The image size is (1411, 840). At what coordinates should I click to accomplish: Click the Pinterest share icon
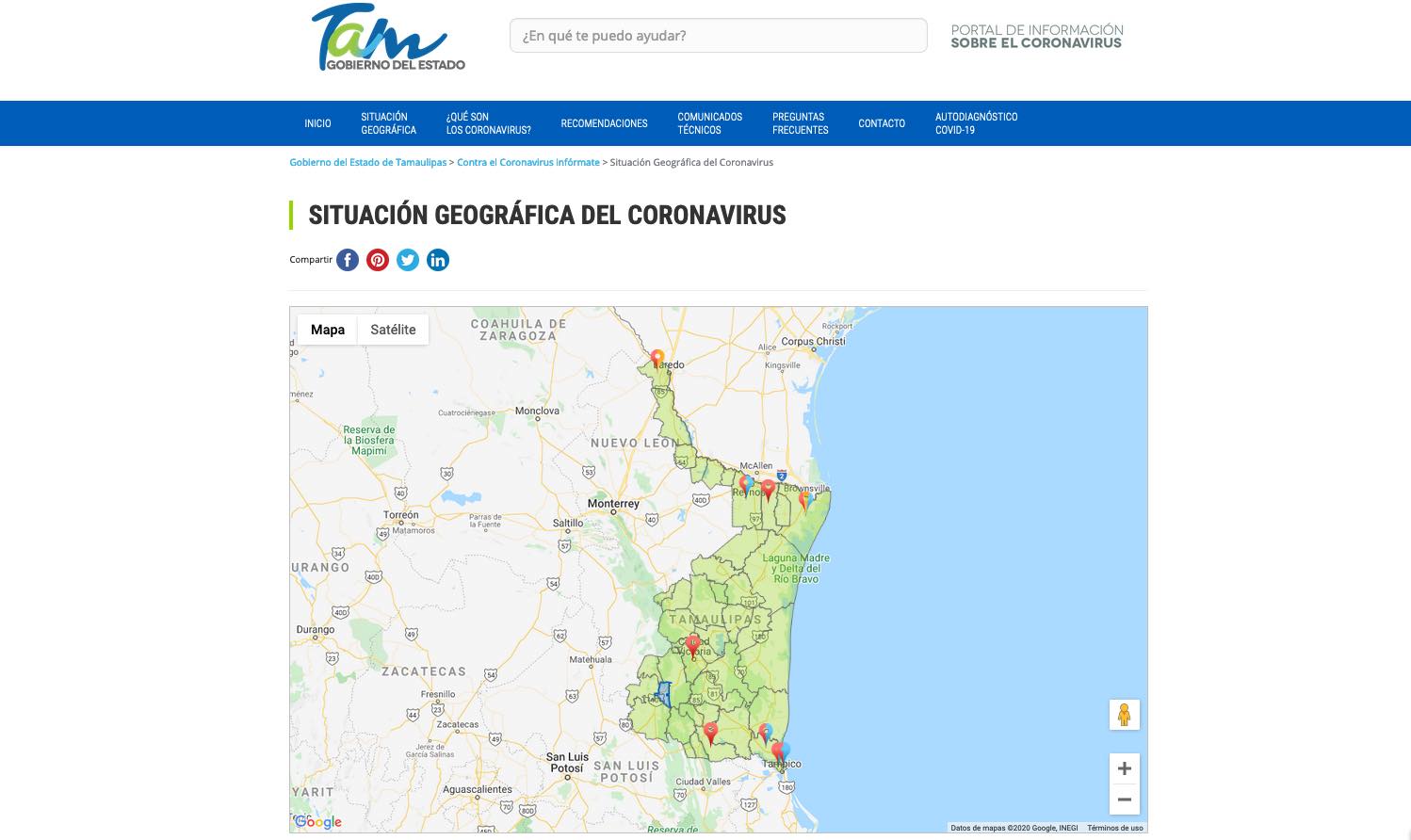click(x=378, y=260)
